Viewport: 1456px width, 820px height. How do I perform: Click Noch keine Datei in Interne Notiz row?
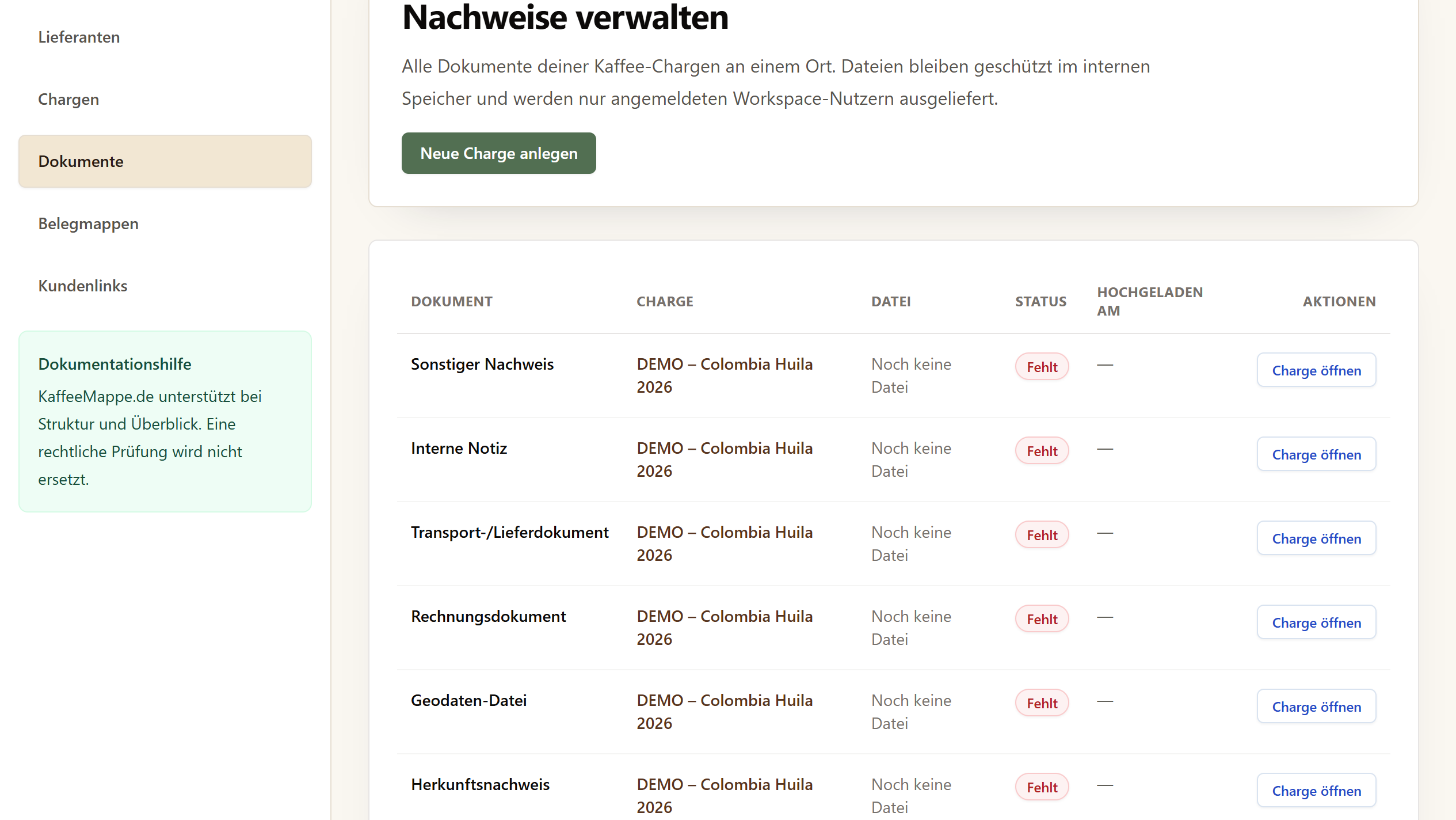911,460
